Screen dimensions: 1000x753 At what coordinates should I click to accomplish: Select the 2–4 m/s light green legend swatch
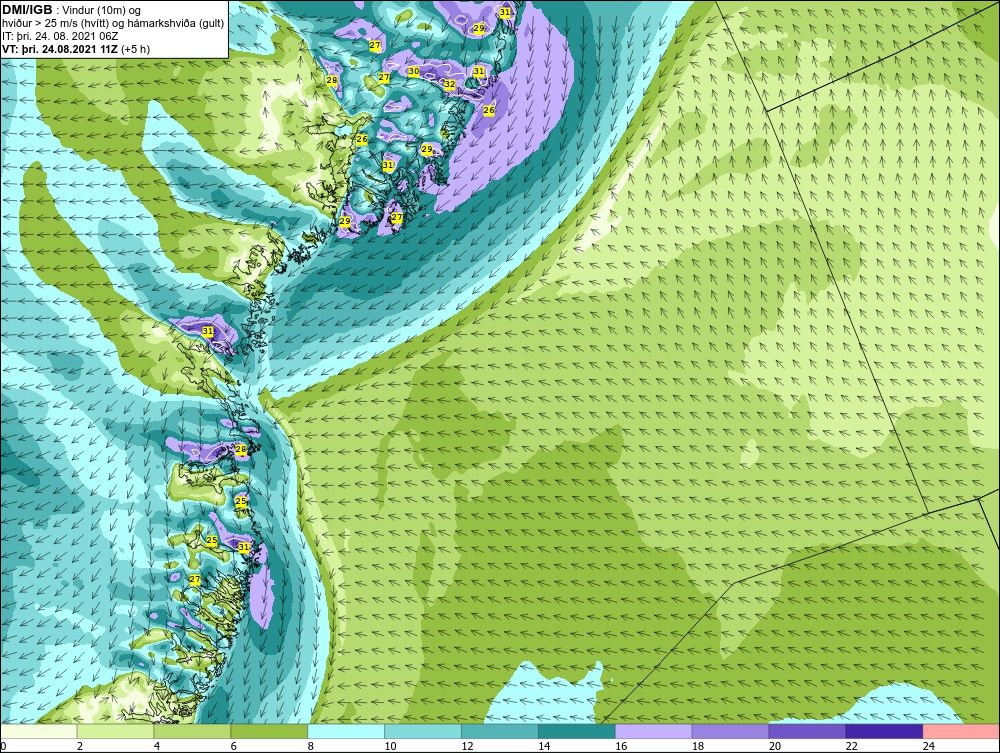115,731
